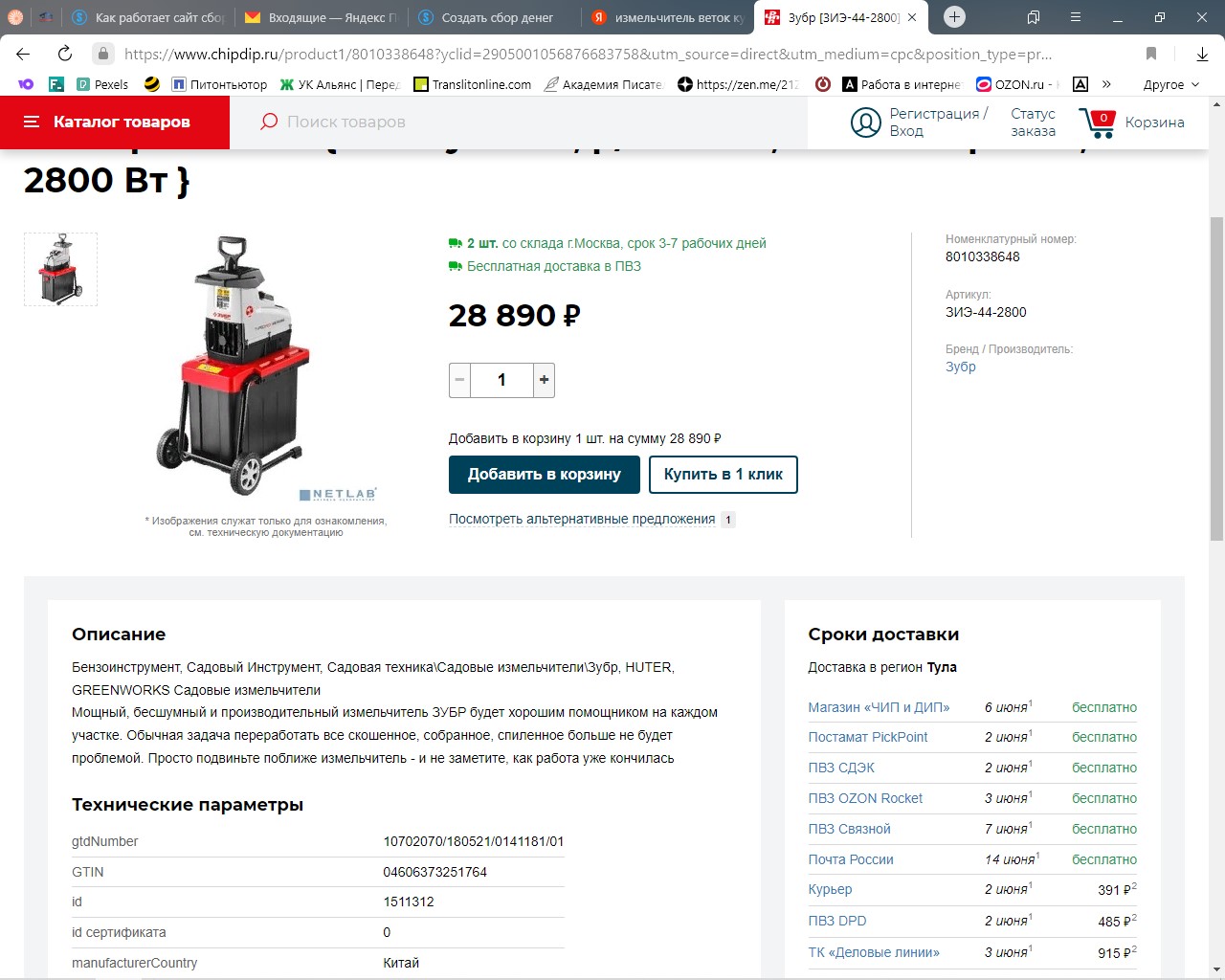Open the Работа в интернете bookmark
1225x980 pixels.
click(902, 84)
